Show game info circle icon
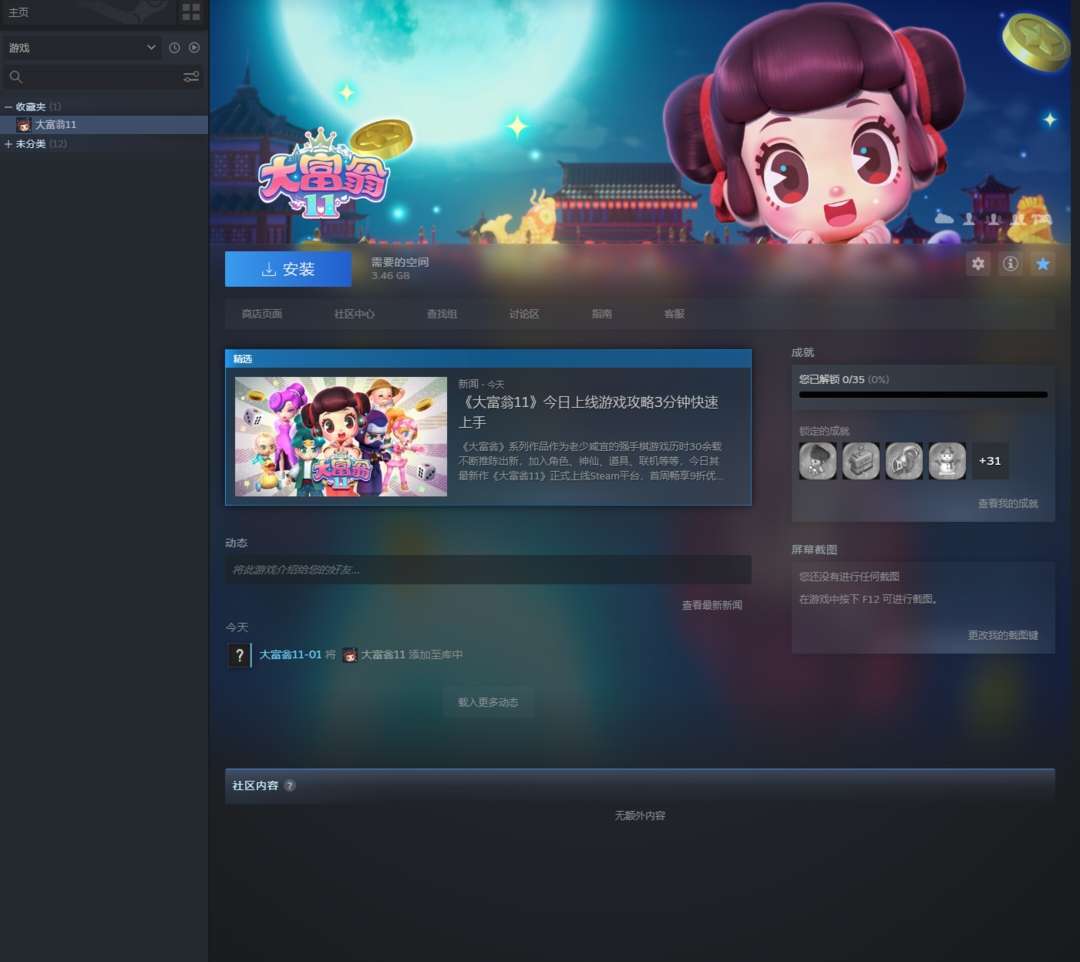 [1010, 264]
